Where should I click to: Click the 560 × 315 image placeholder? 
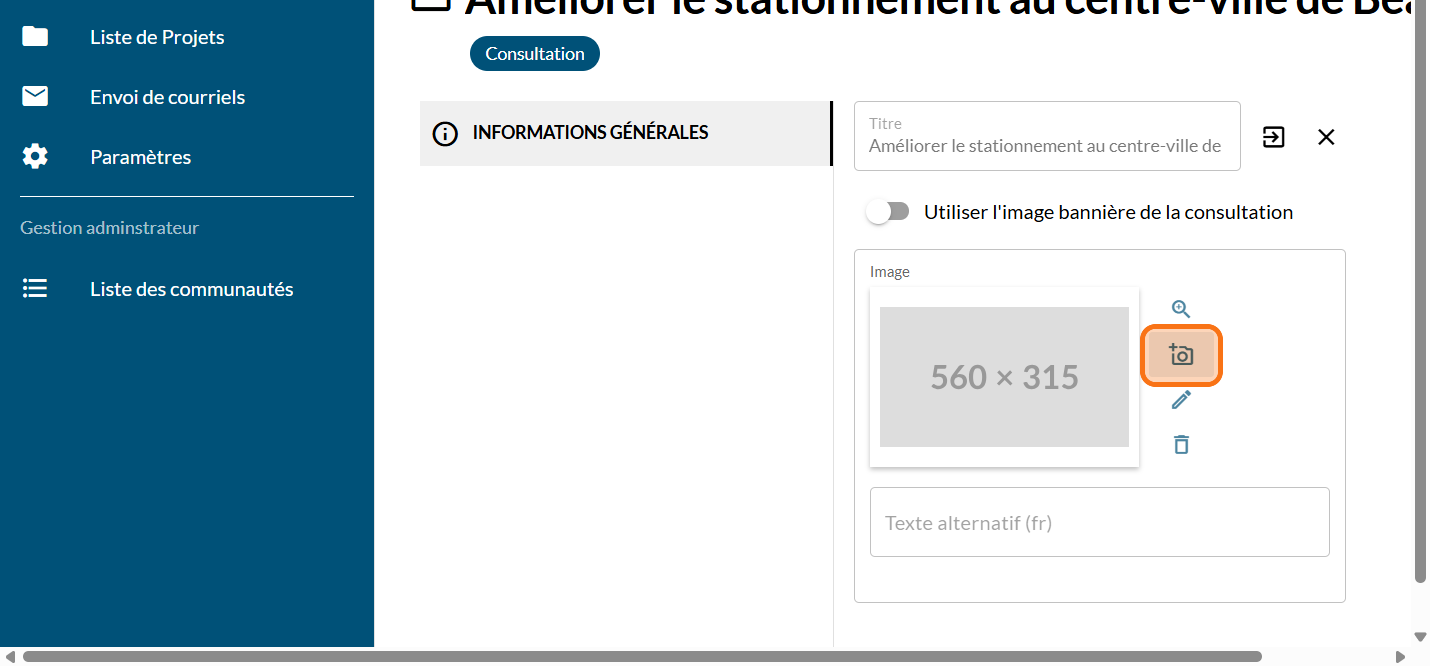[x=1004, y=377]
